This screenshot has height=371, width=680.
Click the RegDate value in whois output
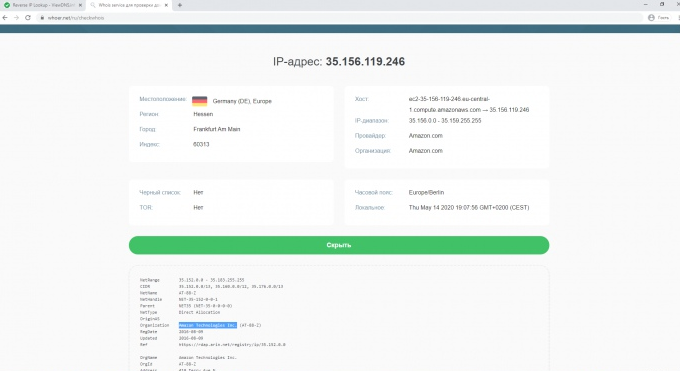click(191, 332)
